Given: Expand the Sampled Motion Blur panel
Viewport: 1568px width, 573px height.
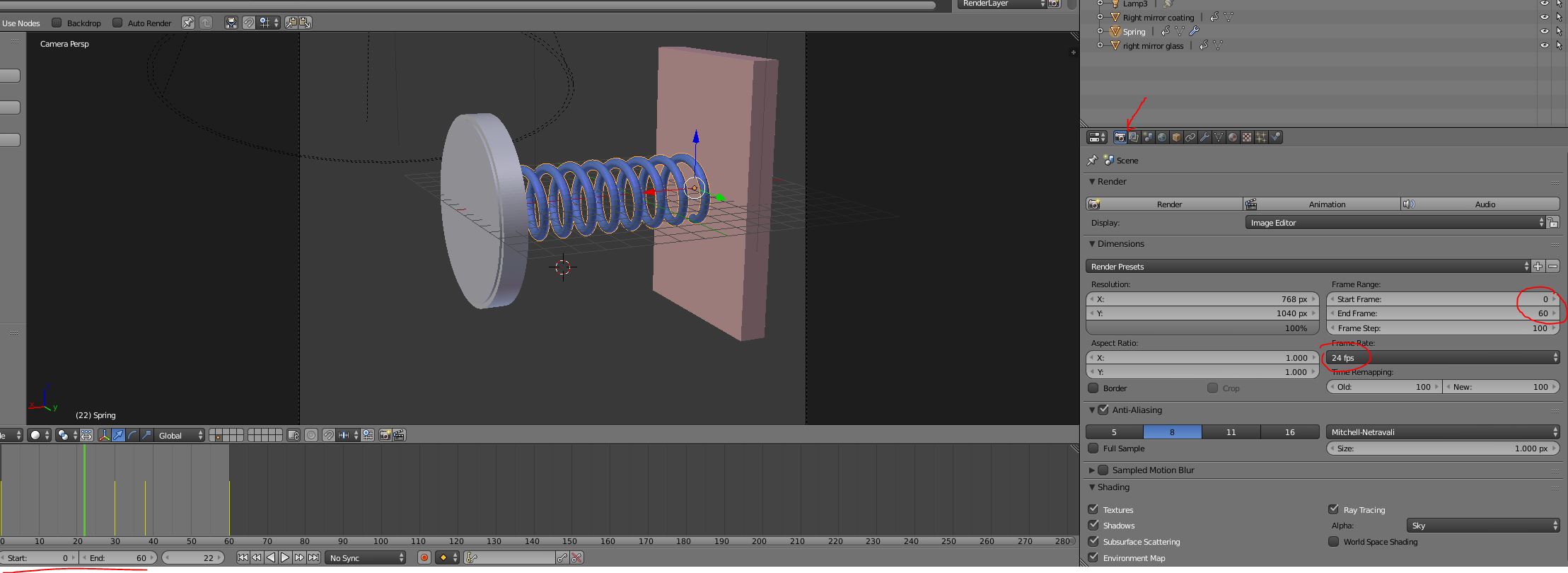Looking at the screenshot, I should [1092, 470].
